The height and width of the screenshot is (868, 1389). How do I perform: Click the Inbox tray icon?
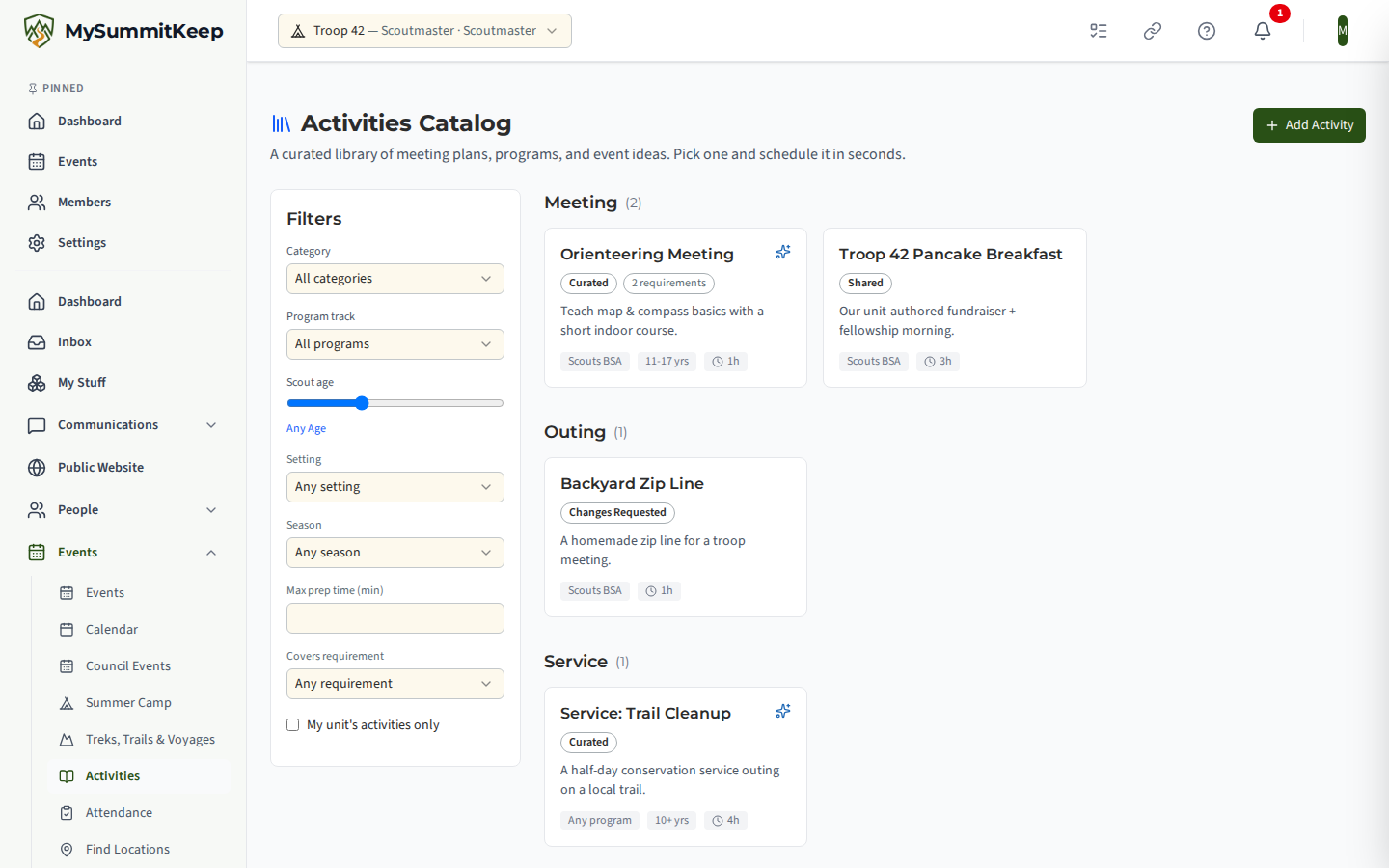[x=37, y=342]
